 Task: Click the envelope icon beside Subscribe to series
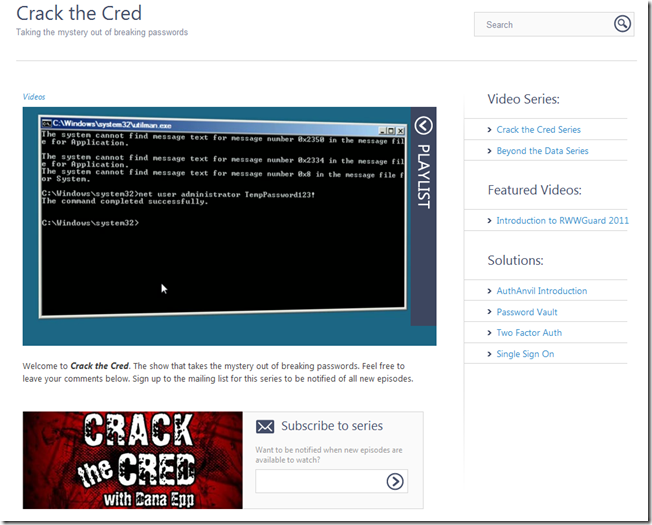[x=265, y=426]
